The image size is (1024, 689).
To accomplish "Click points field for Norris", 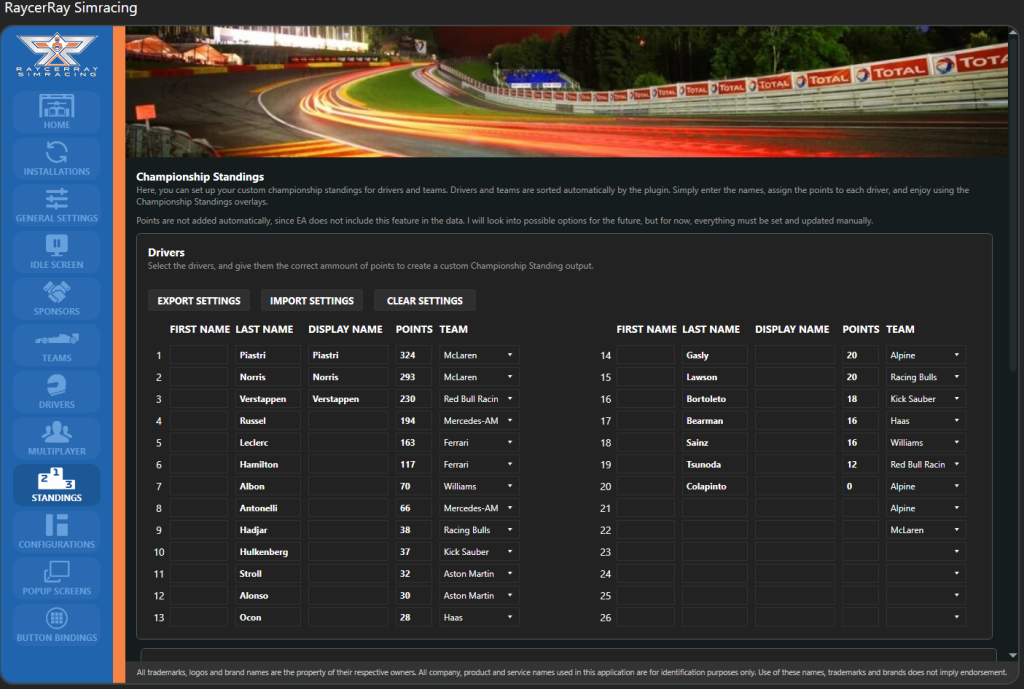I will tap(413, 377).
